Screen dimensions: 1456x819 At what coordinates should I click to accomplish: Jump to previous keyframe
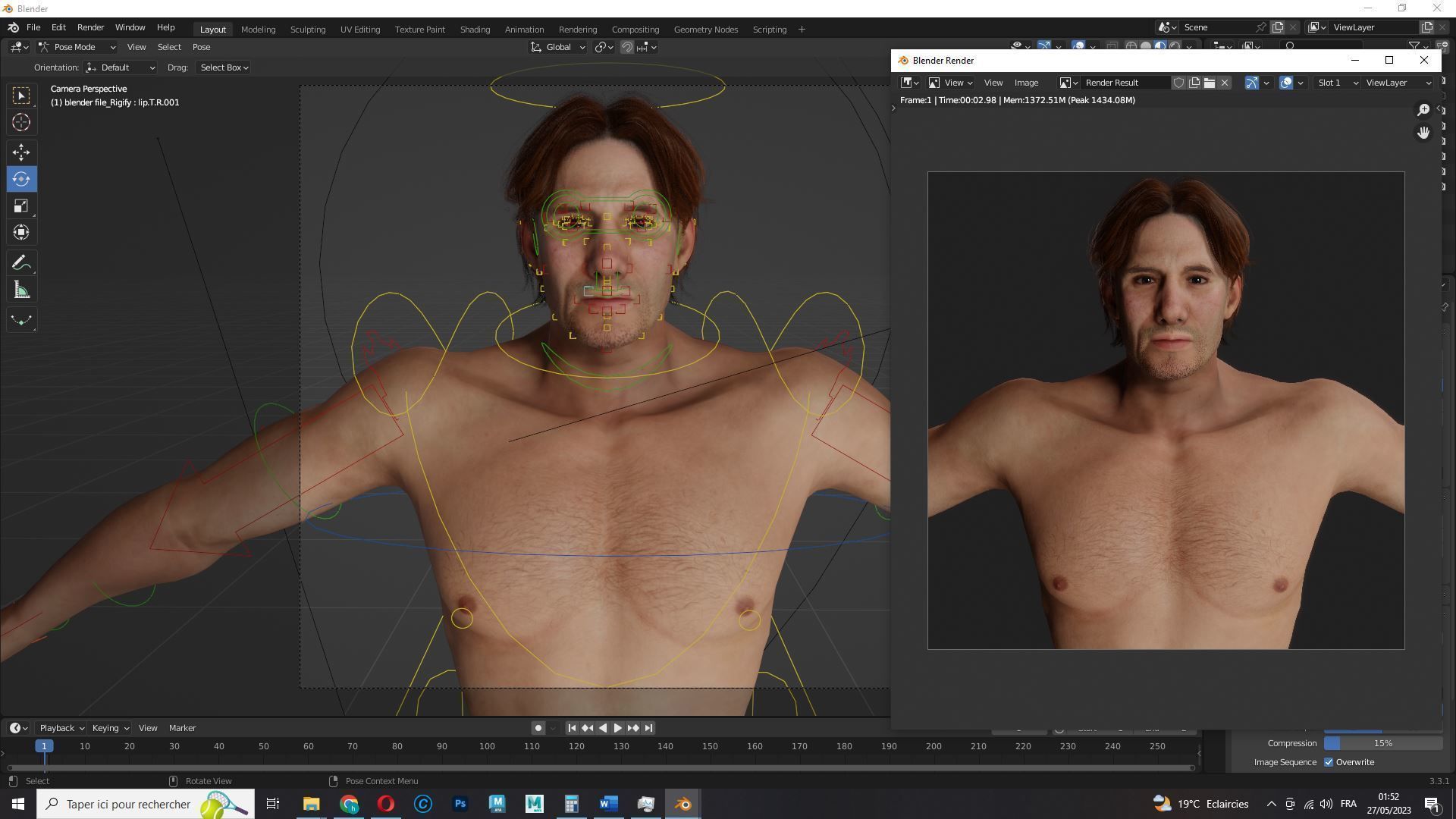point(587,728)
